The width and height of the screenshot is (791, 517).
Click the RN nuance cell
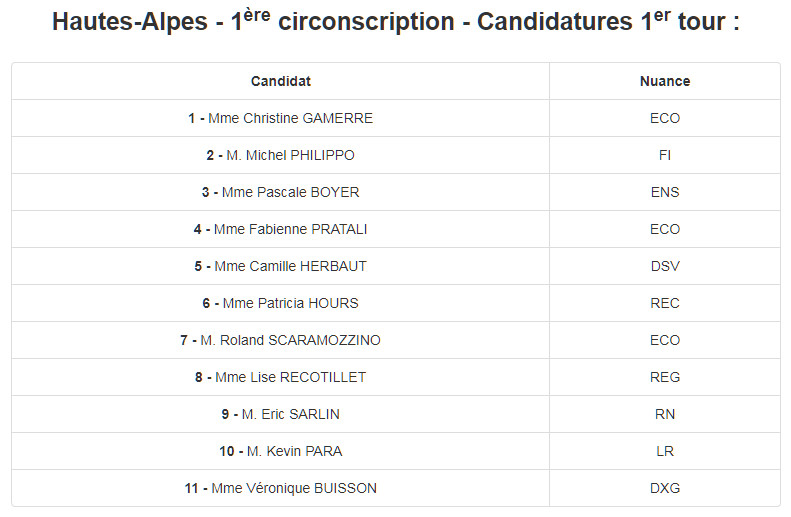click(665, 414)
